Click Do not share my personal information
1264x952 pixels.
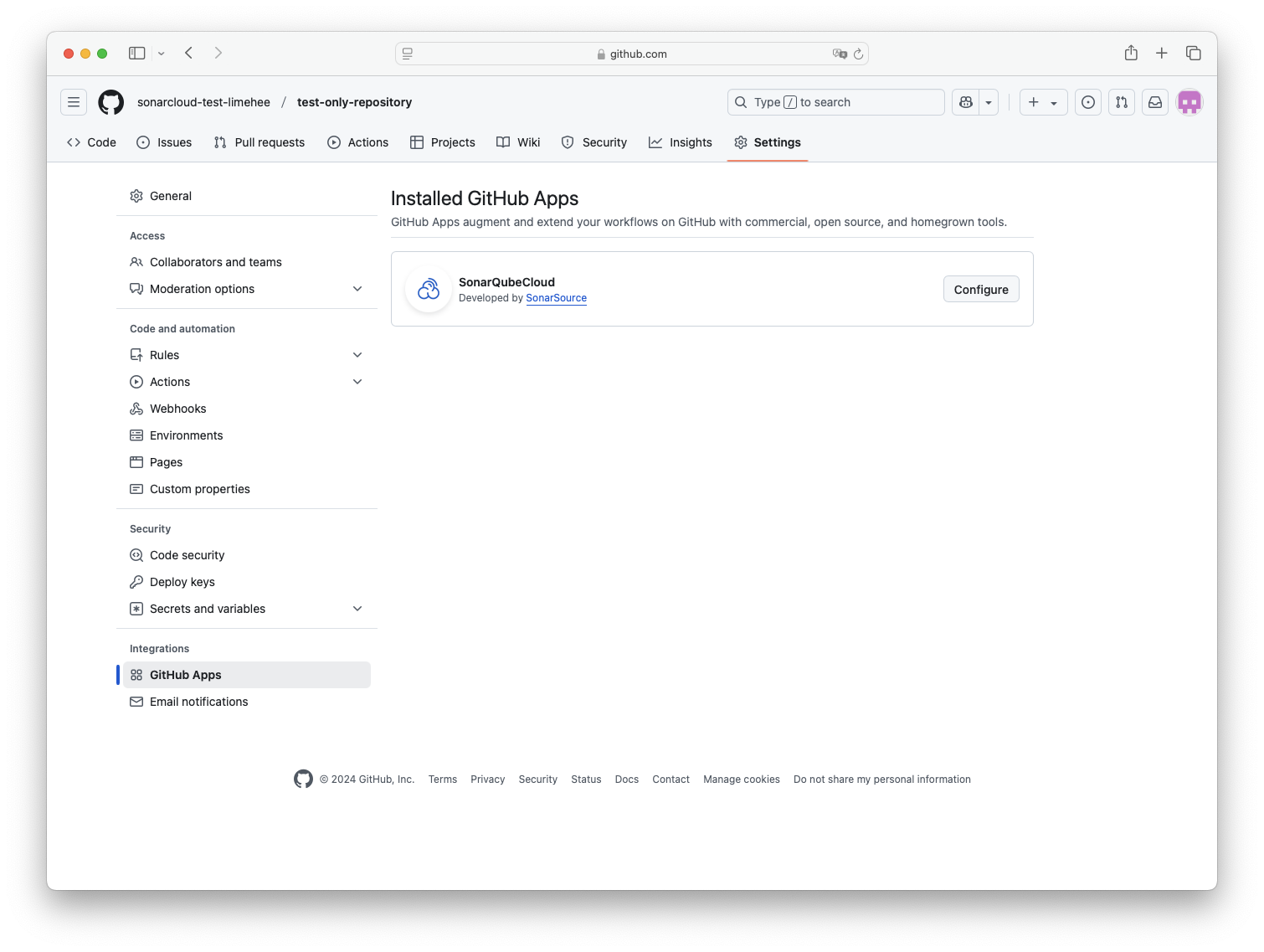click(x=882, y=780)
